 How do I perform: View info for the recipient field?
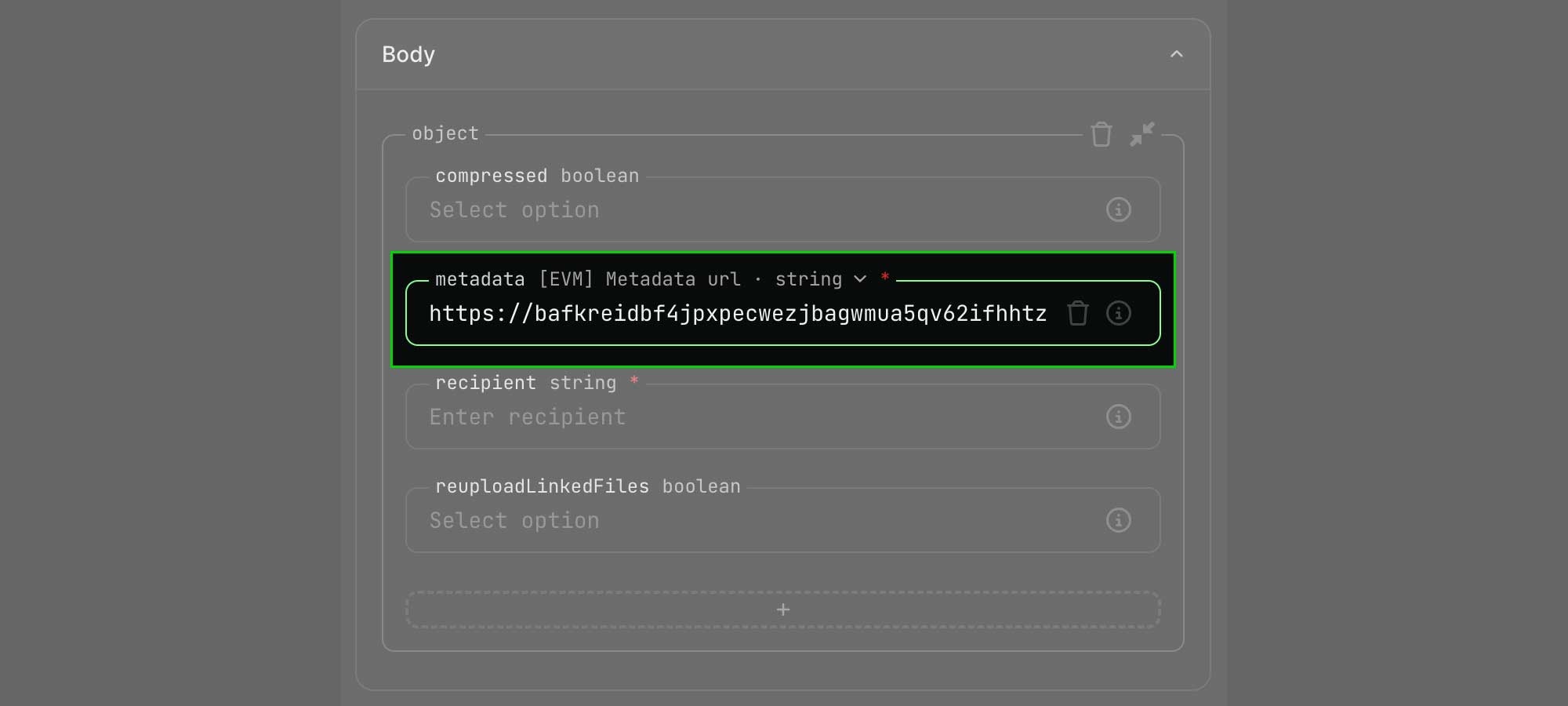click(1119, 417)
